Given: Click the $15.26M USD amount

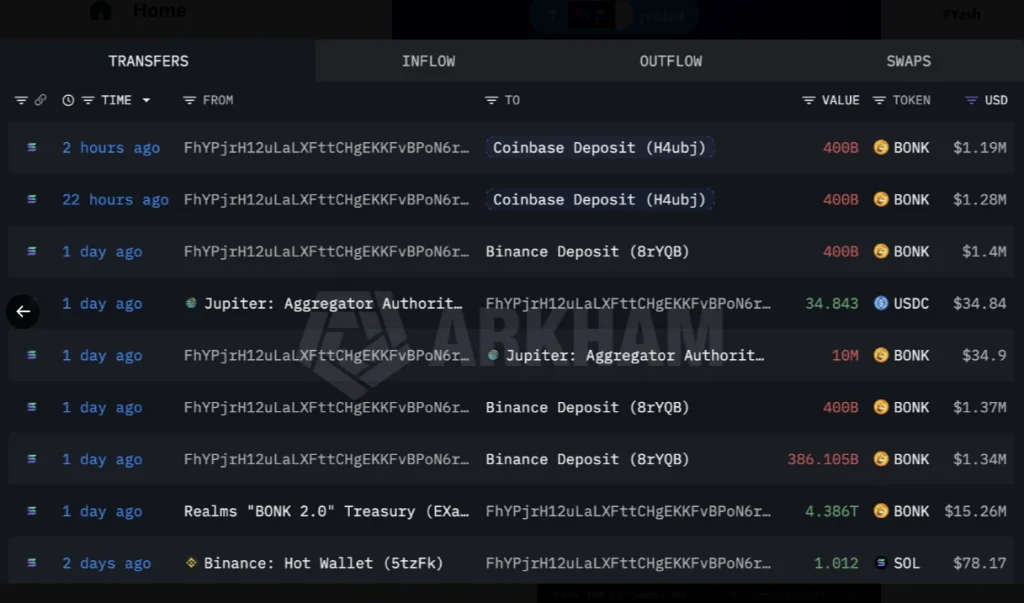Looking at the screenshot, I should click(x=975, y=511).
